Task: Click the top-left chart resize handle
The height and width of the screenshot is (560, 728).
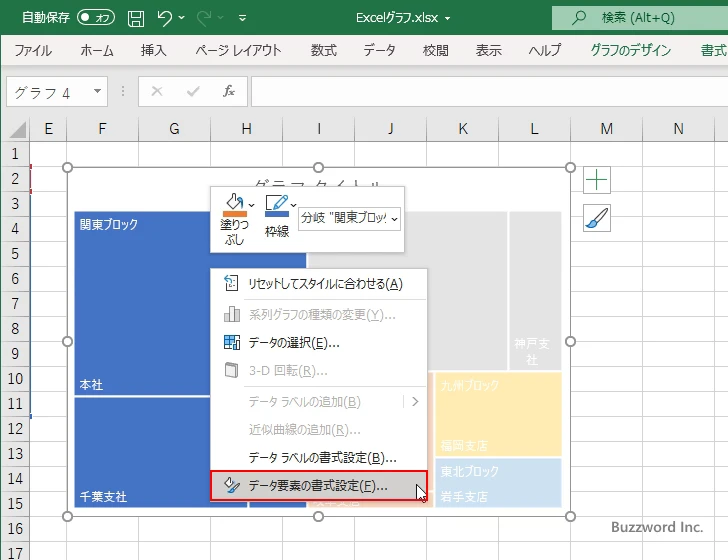Action: tap(67, 168)
